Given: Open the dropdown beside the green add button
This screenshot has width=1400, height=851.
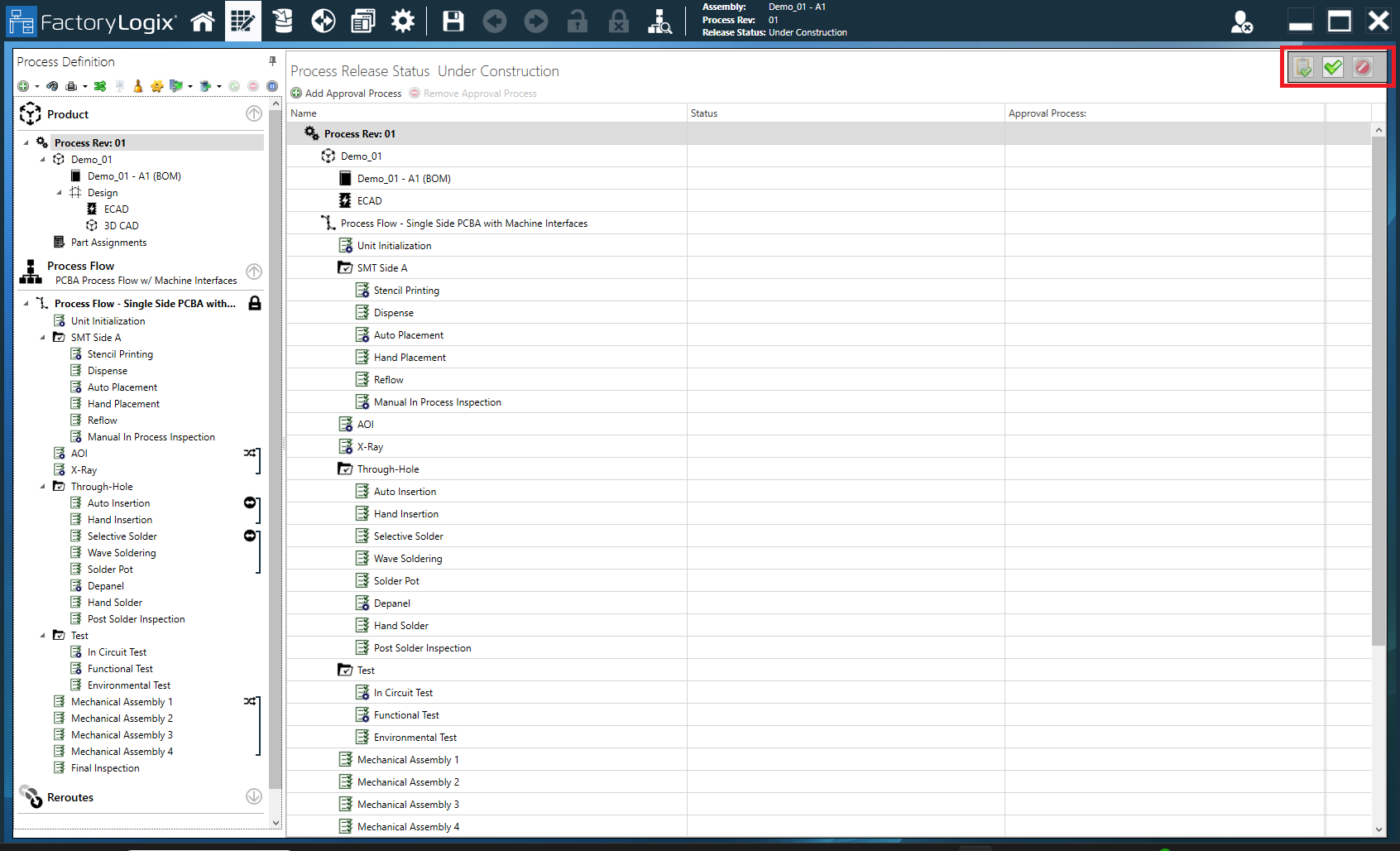Looking at the screenshot, I should pyautogui.click(x=36, y=85).
